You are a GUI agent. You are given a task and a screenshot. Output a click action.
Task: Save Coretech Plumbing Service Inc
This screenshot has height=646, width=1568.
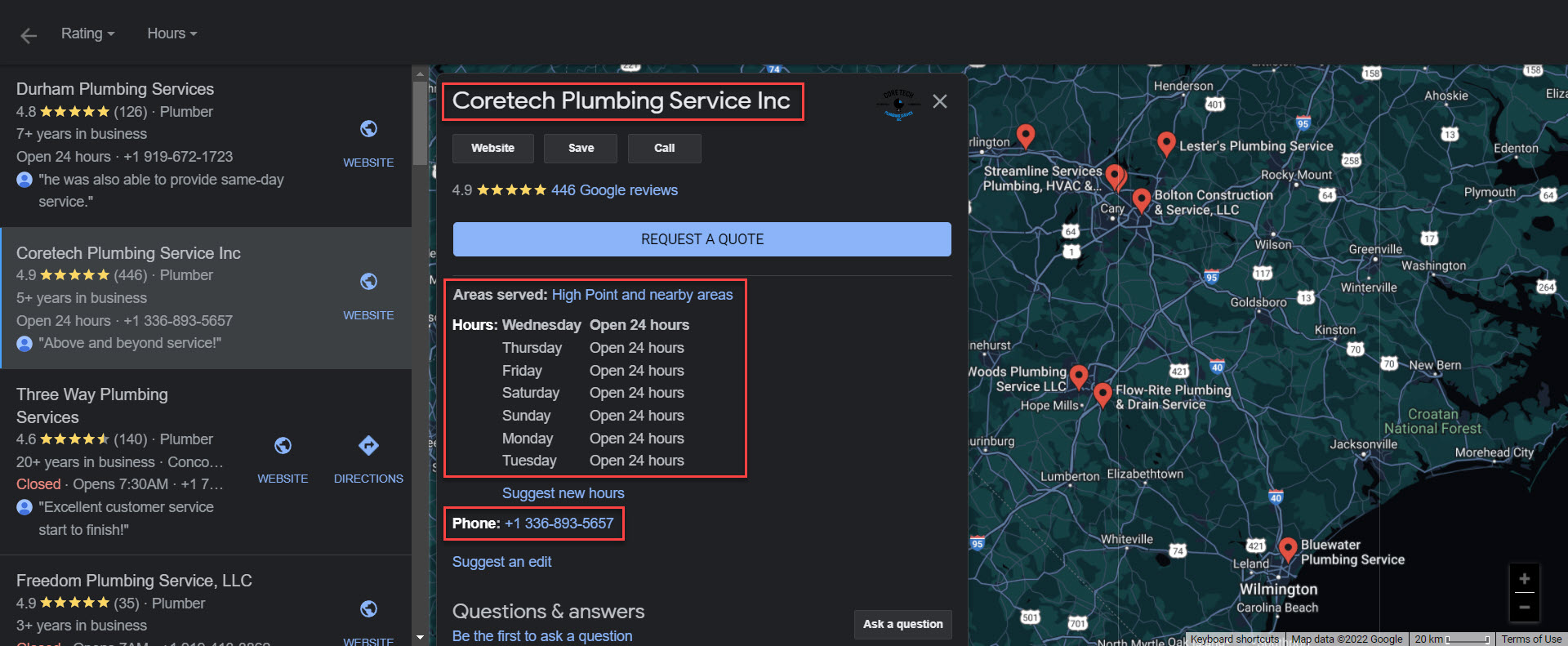[581, 148]
